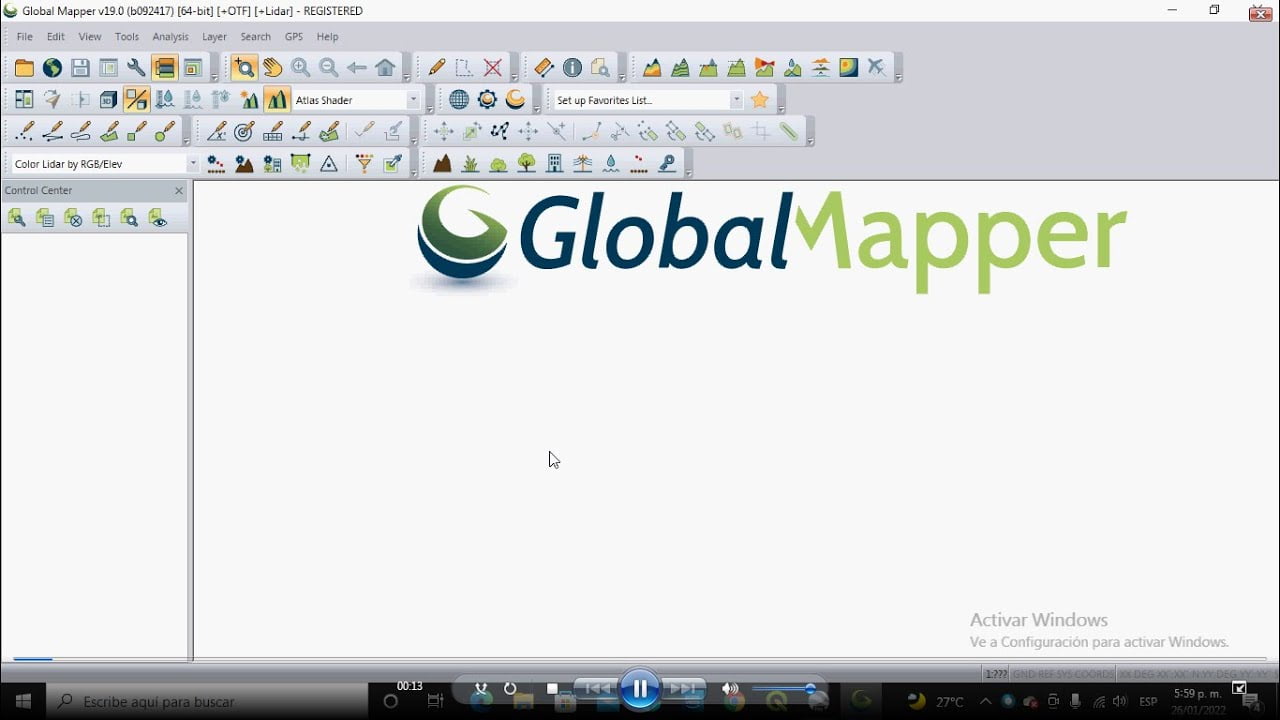Image resolution: width=1280 pixels, height=720 pixels.
Task: Pause the playing video
Action: coord(640,689)
